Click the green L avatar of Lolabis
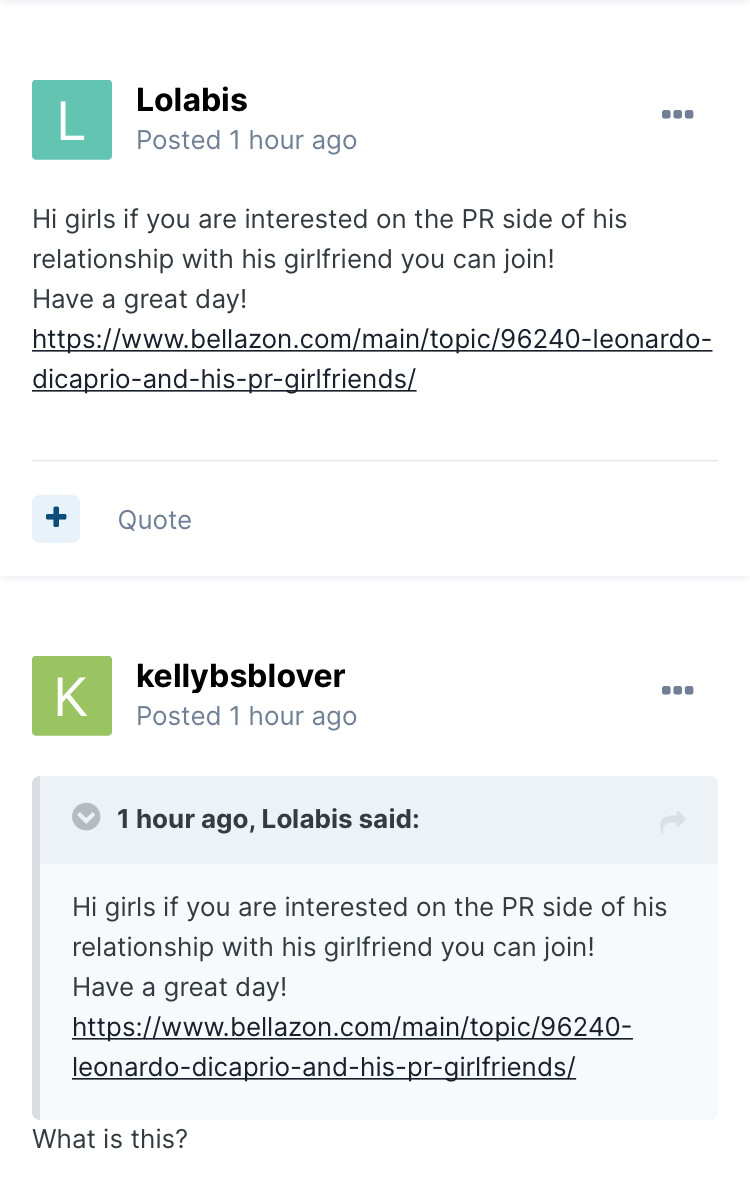This screenshot has width=750, height=1184. tap(72, 120)
